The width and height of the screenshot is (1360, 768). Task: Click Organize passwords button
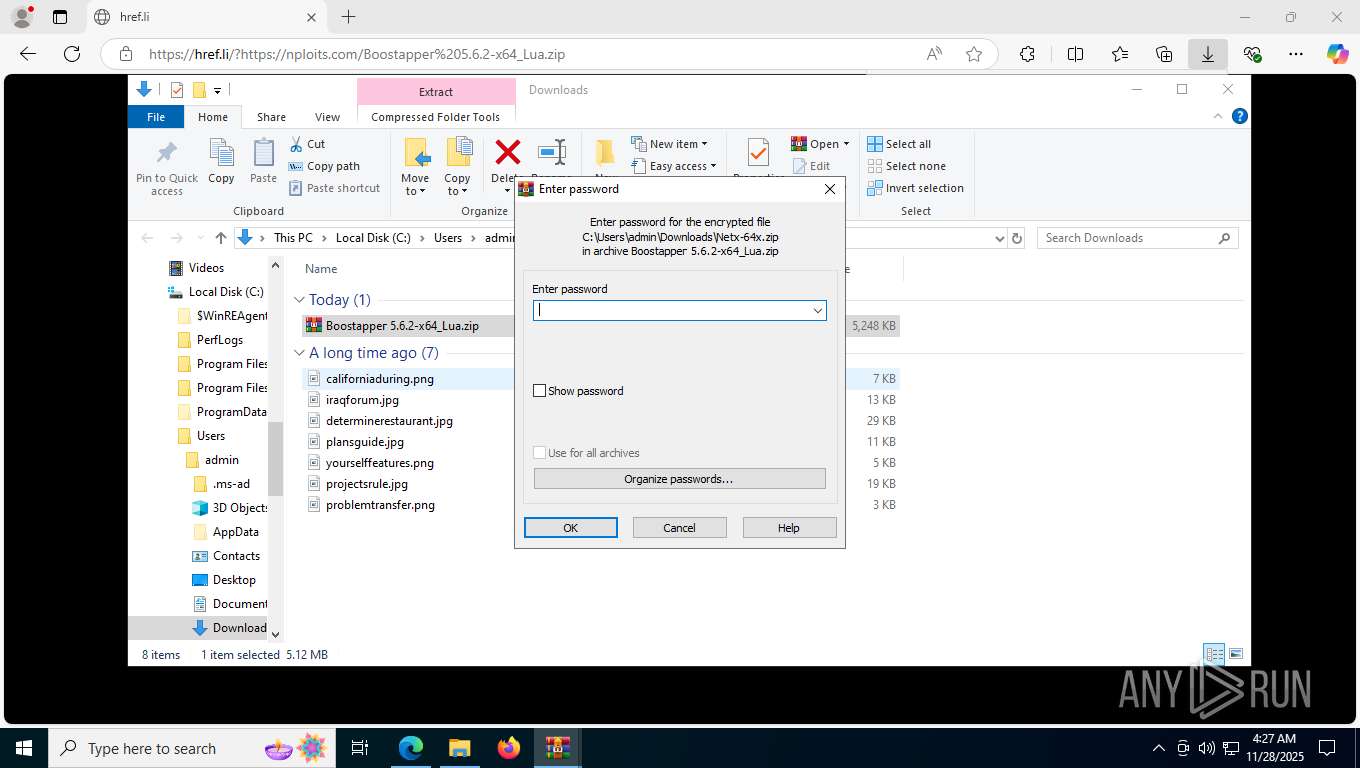click(679, 479)
